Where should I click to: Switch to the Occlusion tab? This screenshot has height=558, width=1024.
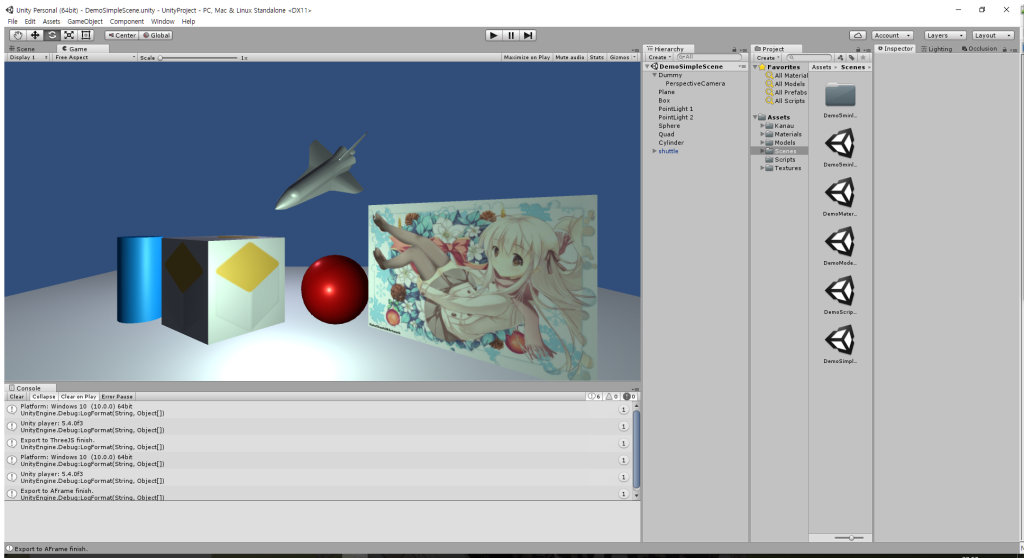click(979, 49)
